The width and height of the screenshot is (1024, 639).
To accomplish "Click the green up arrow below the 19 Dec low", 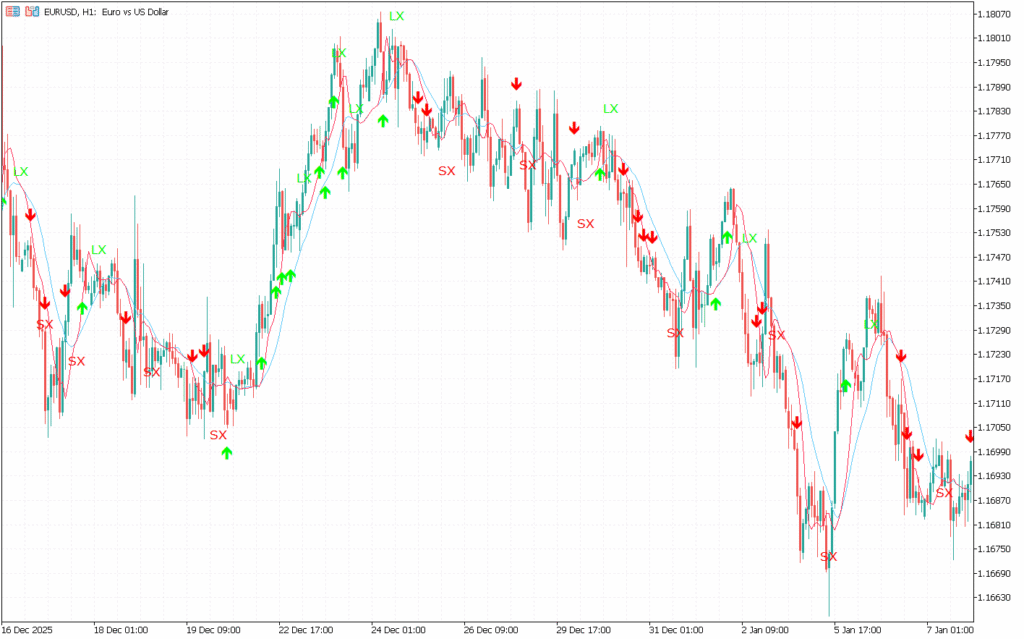I will (227, 453).
